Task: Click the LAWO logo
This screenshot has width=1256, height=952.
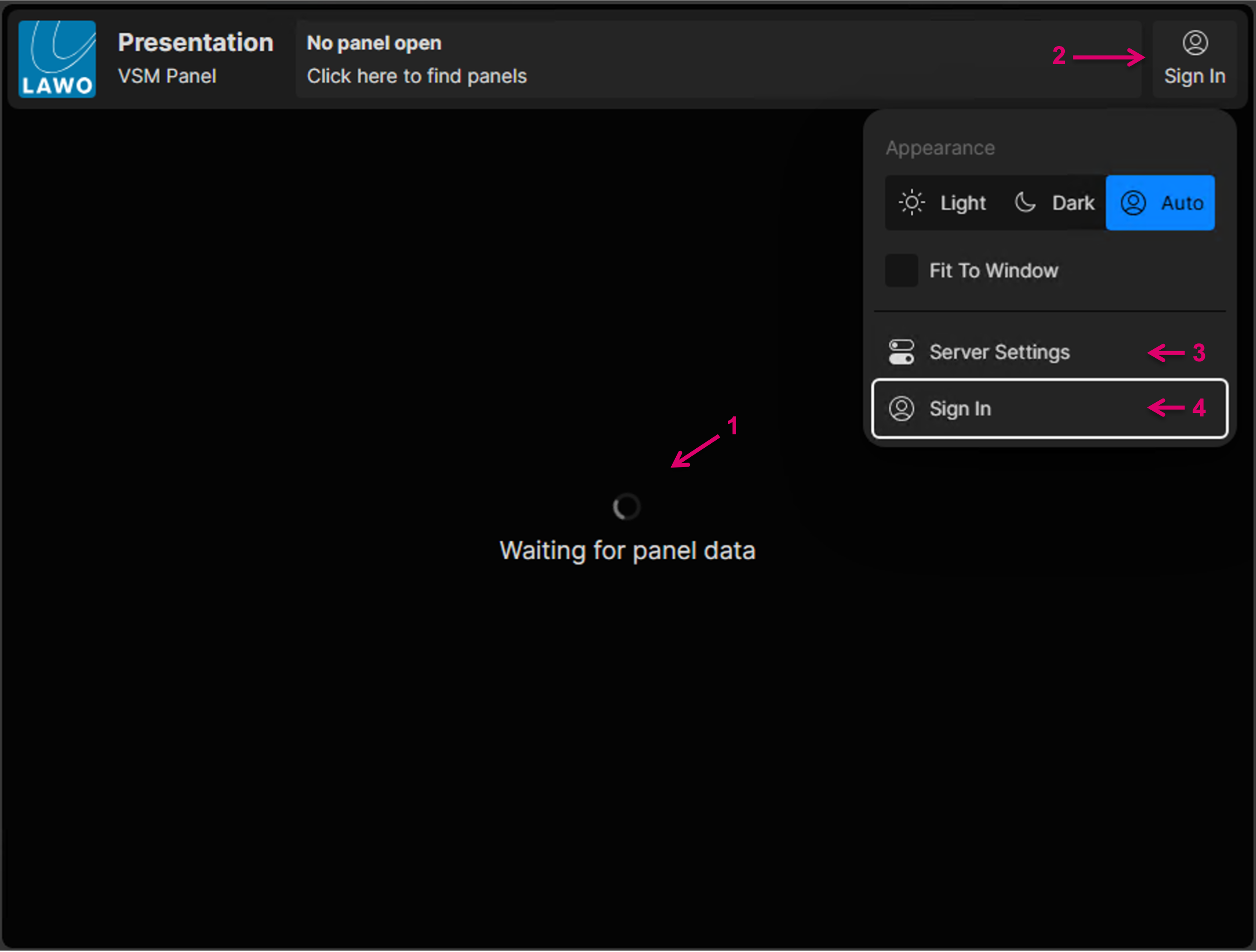Action: 57,59
